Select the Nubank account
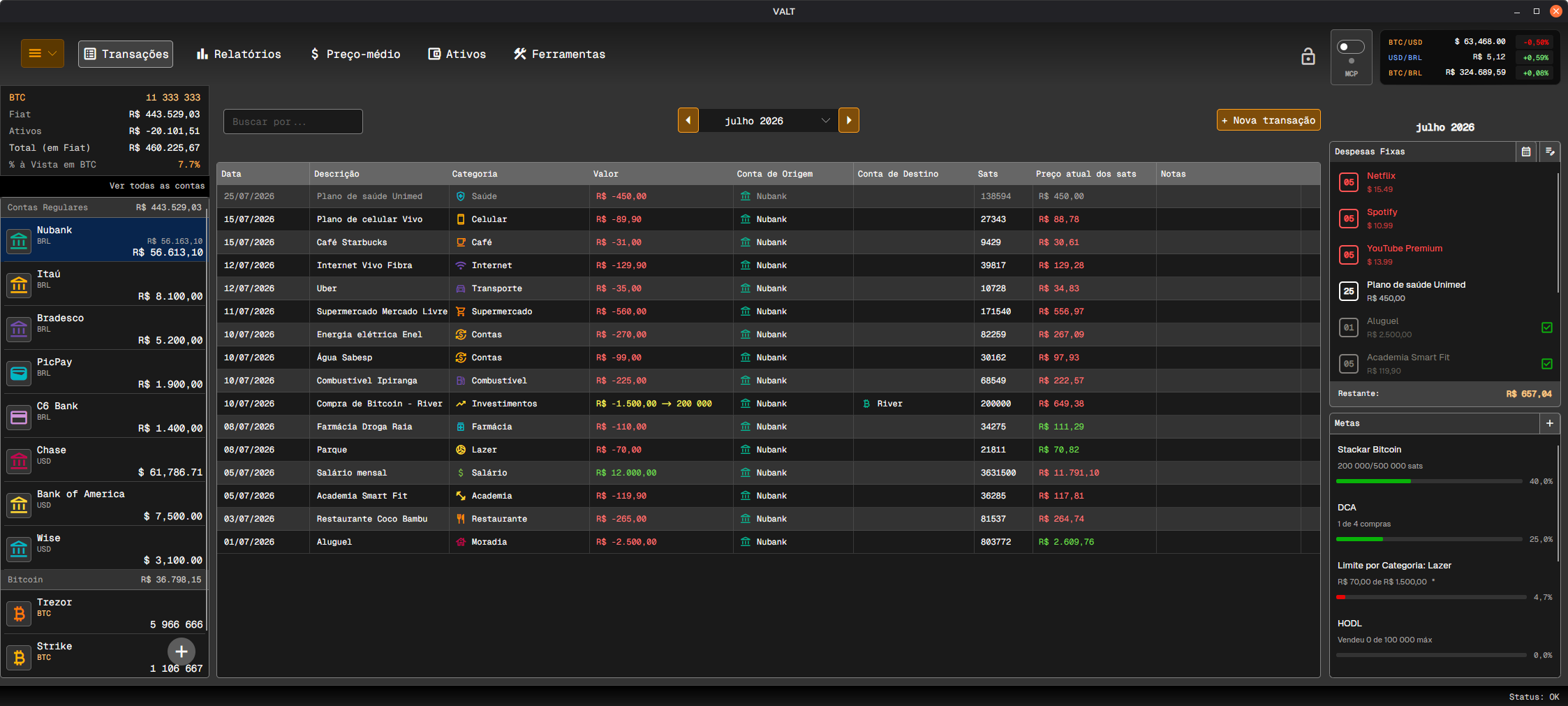The width and height of the screenshot is (1568, 706). pyautogui.click(x=105, y=240)
